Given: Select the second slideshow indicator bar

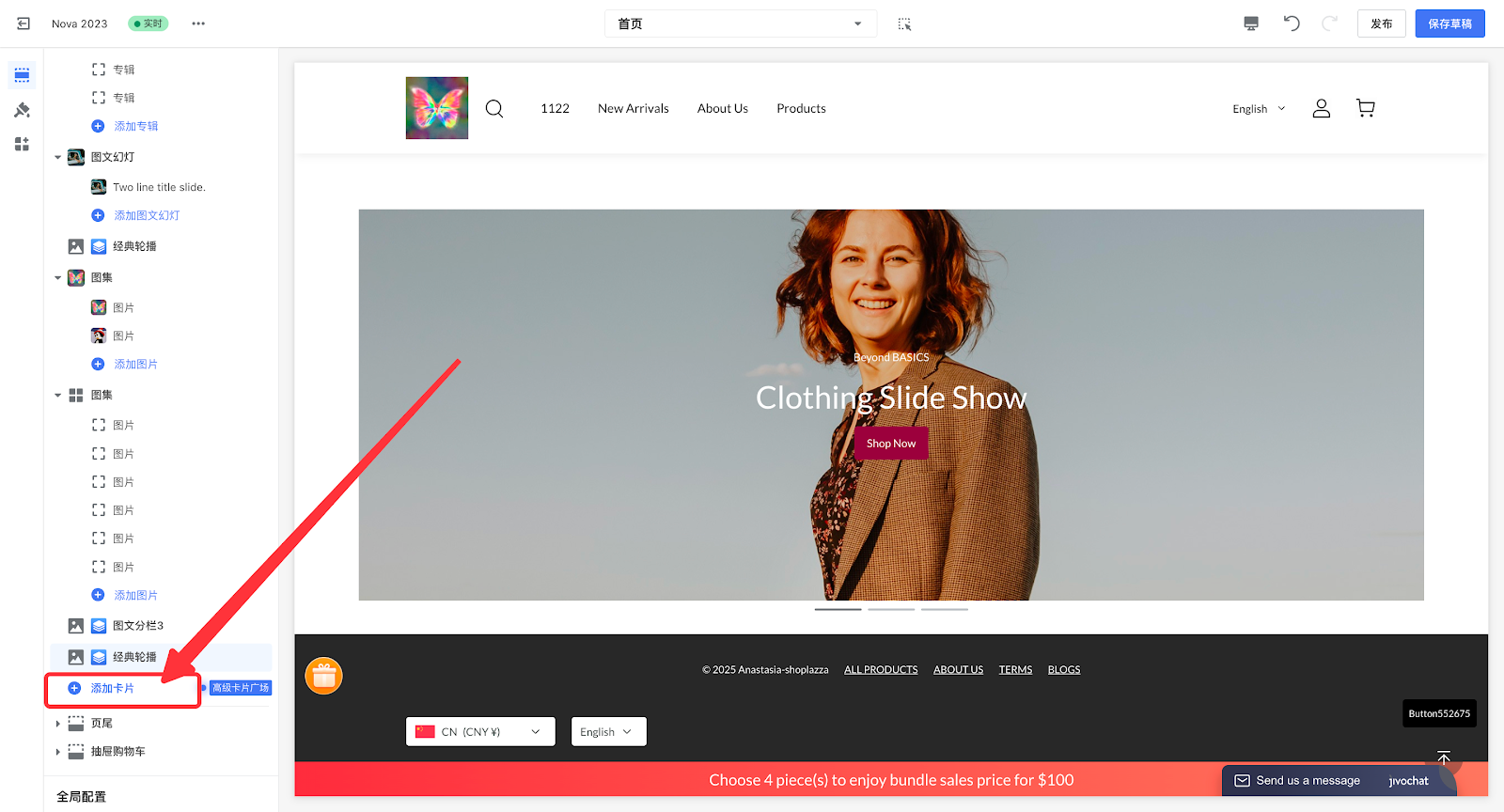Looking at the screenshot, I should [x=891, y=609].
